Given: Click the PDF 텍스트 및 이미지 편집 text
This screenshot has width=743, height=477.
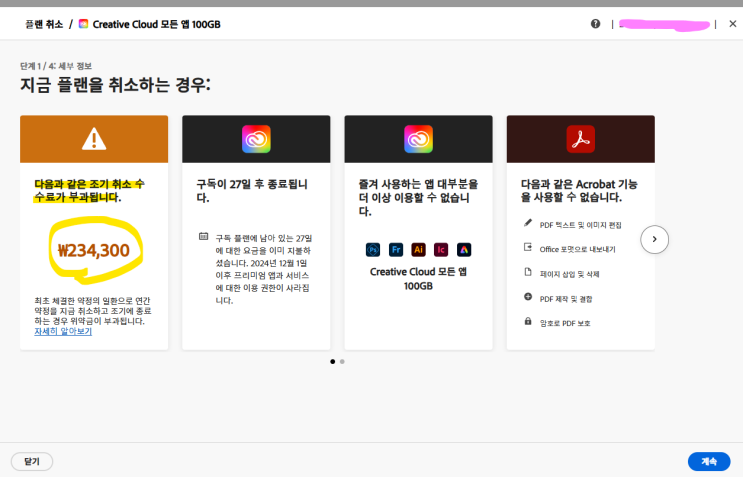Looking at the screenshot, I should click(580, 225).
